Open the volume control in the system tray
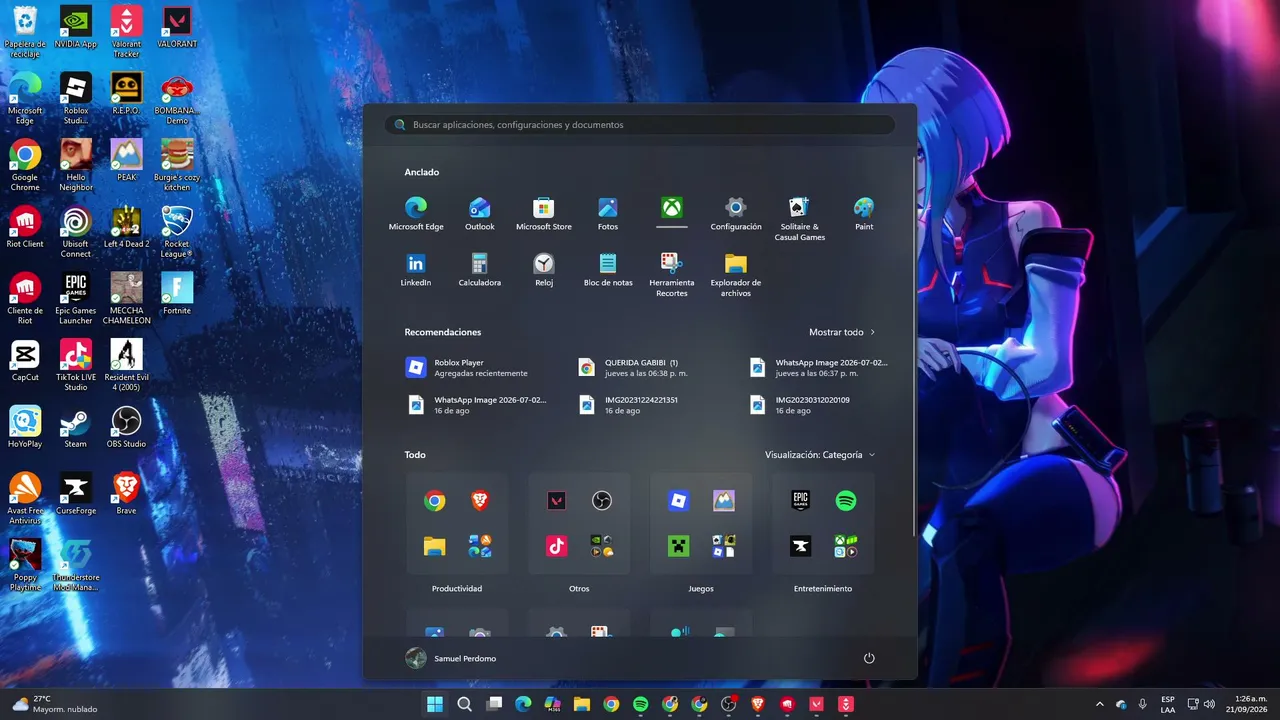 click(x=1209, y=704)
